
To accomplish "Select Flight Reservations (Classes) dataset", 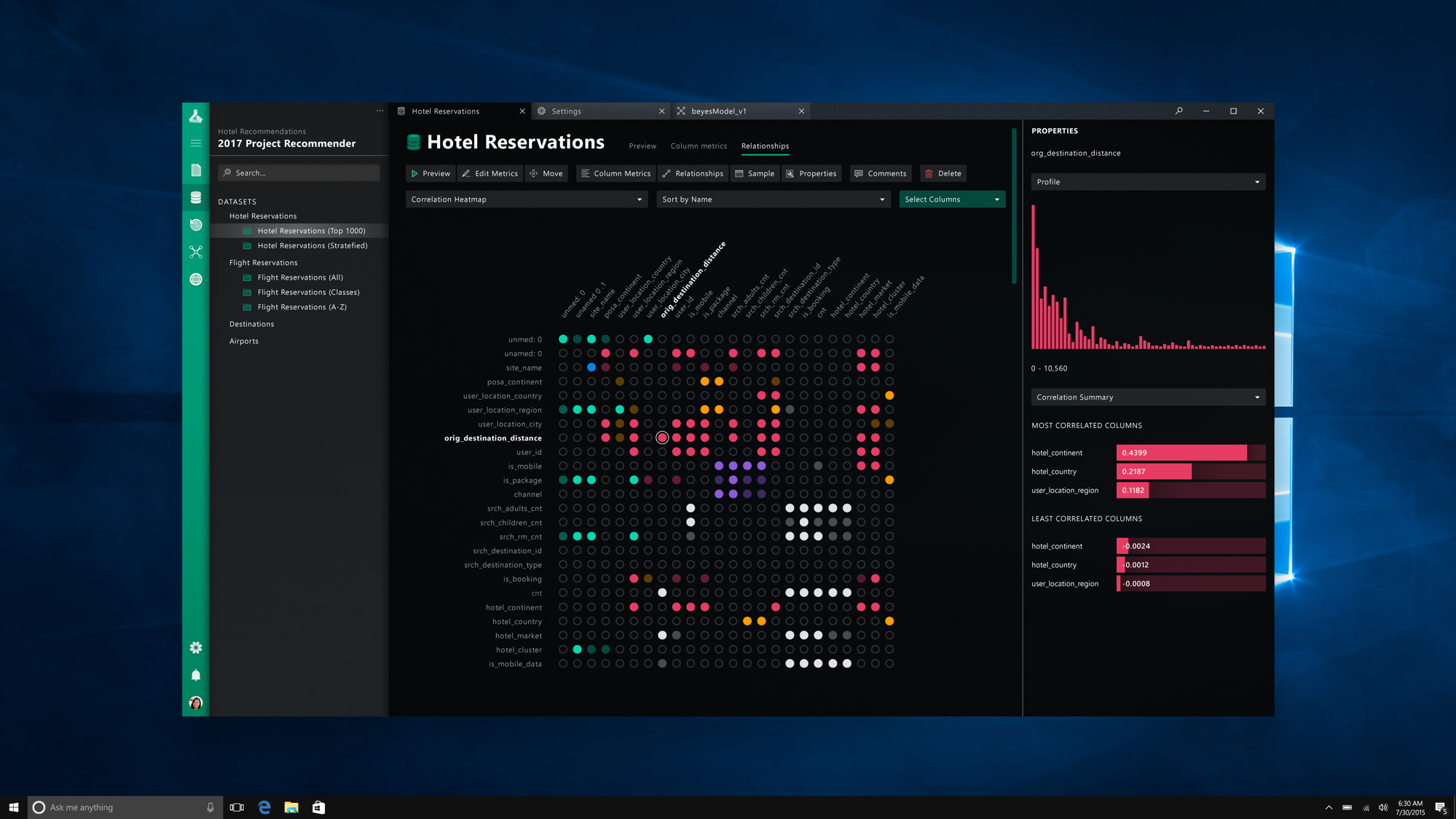I will 308,292.
